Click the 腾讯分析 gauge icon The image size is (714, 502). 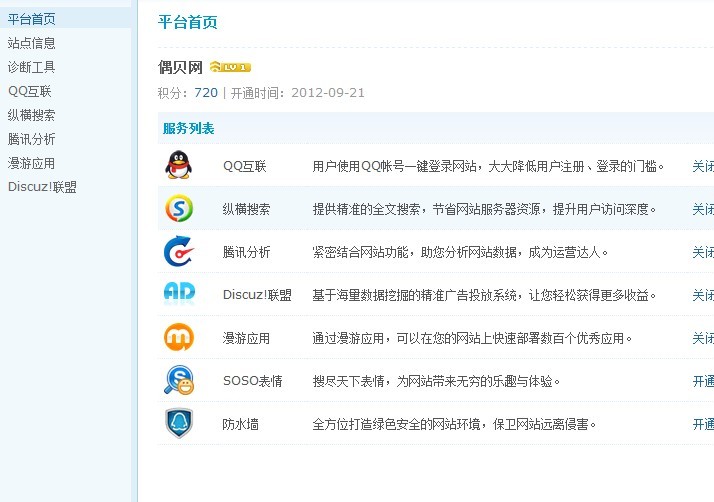click(x=178, y=251)
